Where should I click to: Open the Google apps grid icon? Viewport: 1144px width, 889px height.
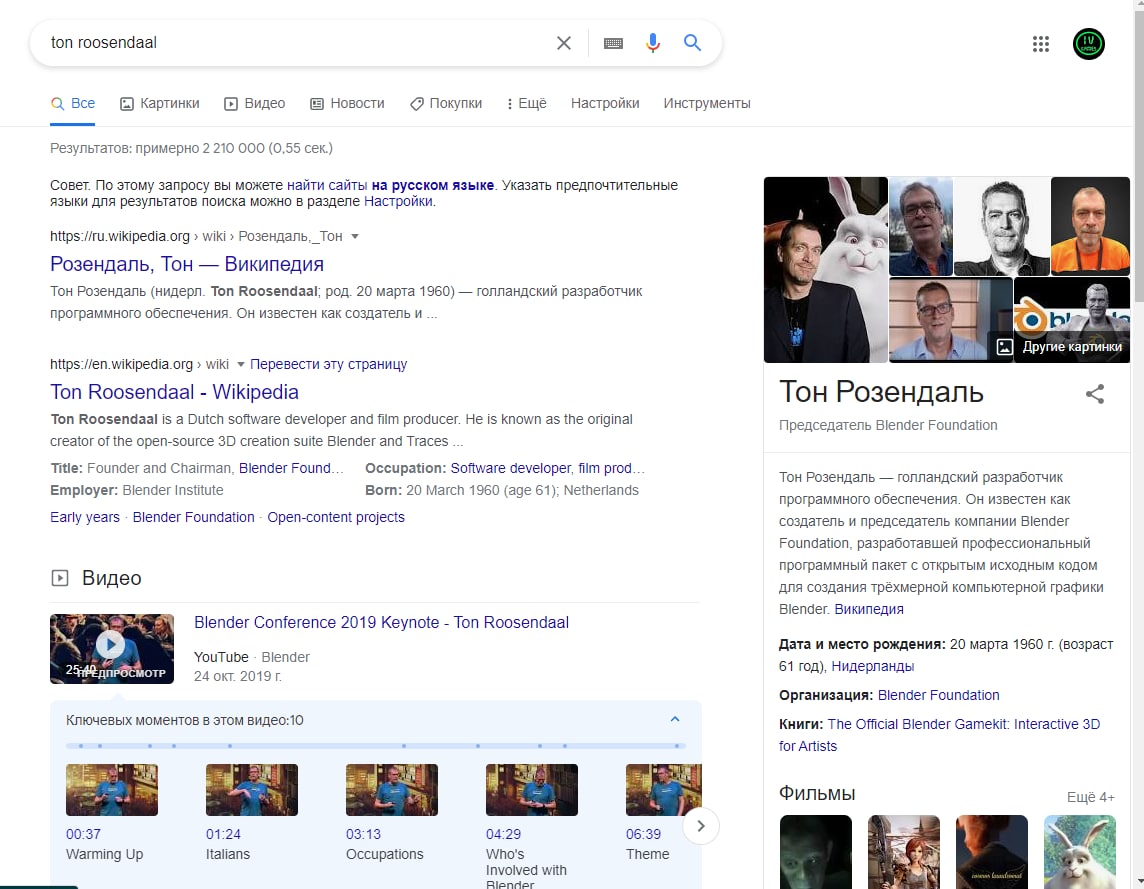coord(1041,44)
